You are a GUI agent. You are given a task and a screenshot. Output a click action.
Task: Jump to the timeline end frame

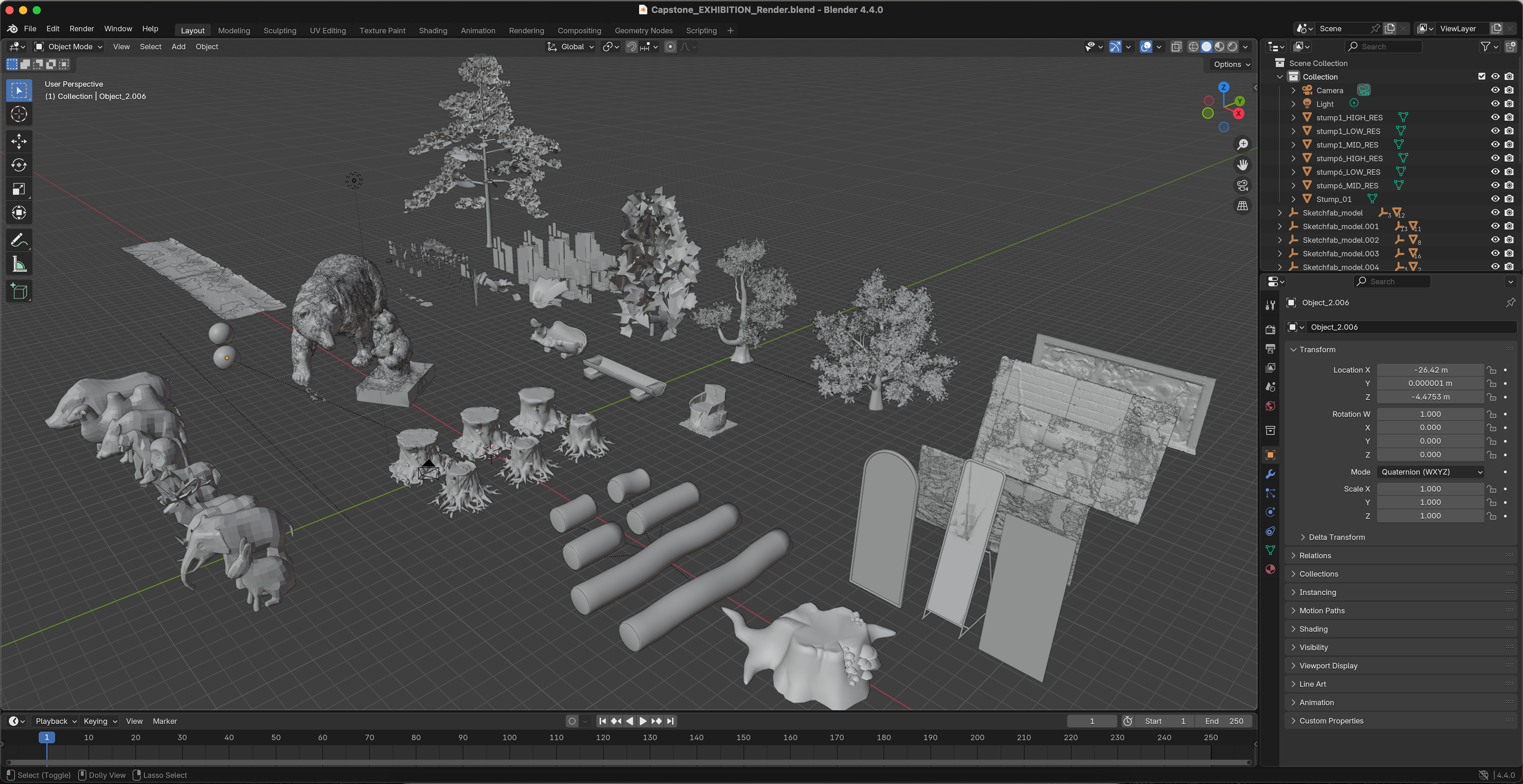click(x=670, y=721)
